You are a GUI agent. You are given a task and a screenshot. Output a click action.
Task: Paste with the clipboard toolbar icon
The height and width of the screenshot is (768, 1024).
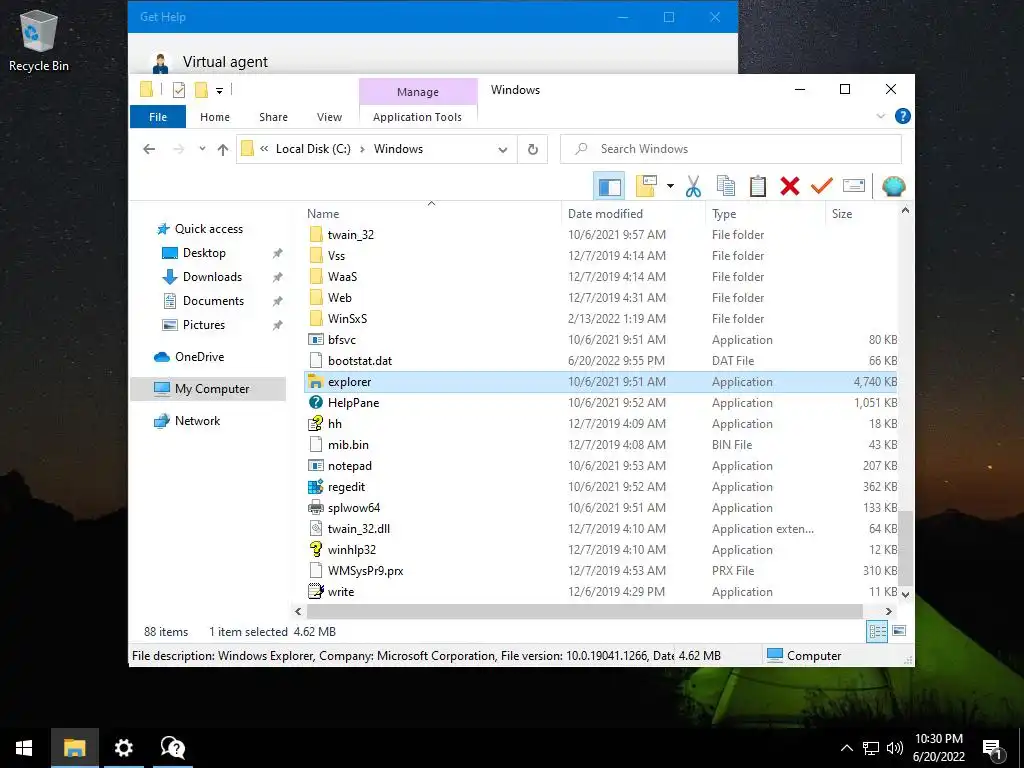(x=758, y=187)
